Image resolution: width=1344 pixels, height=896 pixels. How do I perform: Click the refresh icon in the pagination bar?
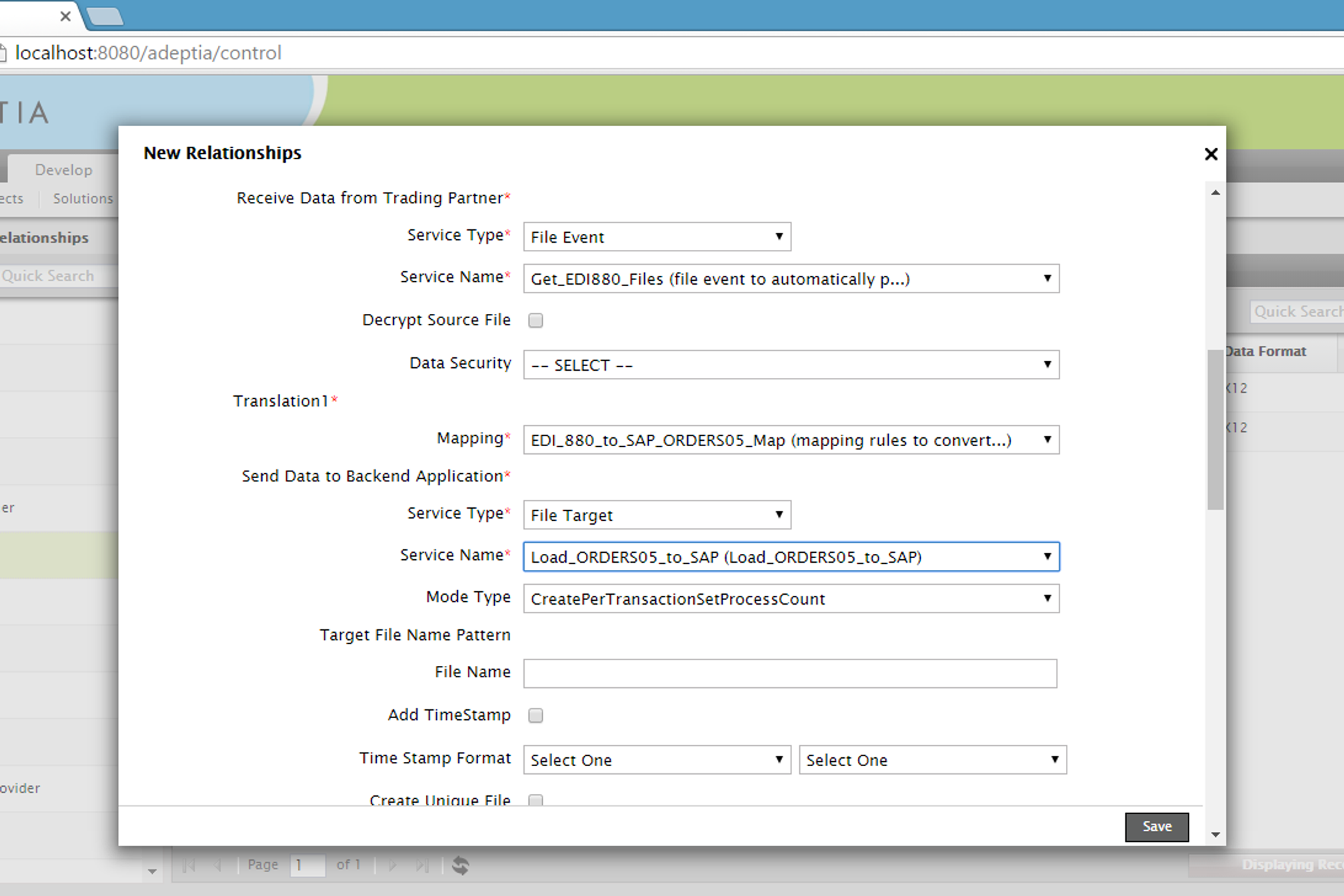tap(461, 865)
